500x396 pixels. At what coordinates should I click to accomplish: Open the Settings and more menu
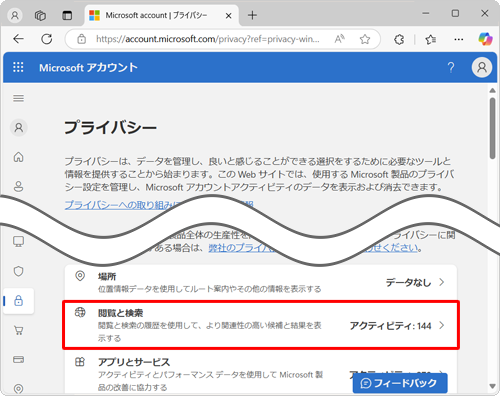pyautogui.click(x=459, y=40)
